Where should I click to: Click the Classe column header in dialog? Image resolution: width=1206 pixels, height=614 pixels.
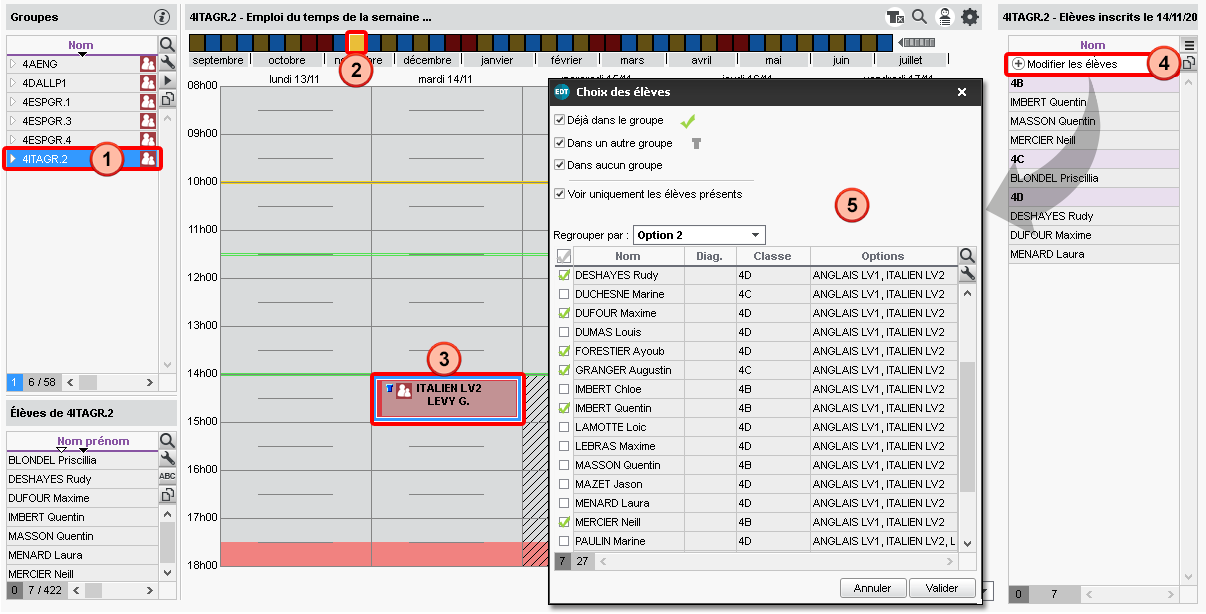point(772,256)
